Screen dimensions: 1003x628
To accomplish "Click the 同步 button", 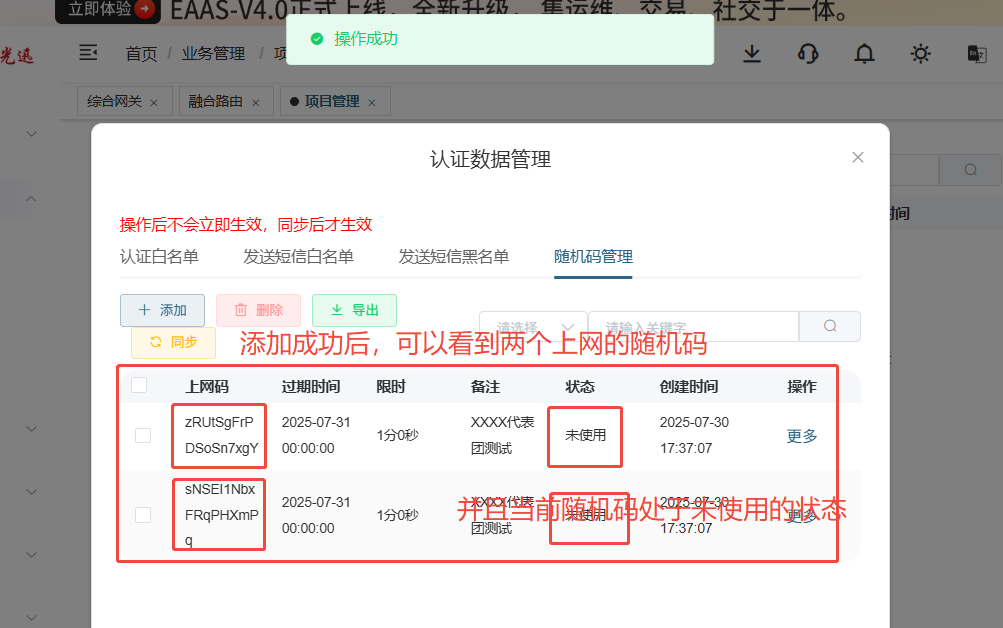I will click(x=173, y=342).
